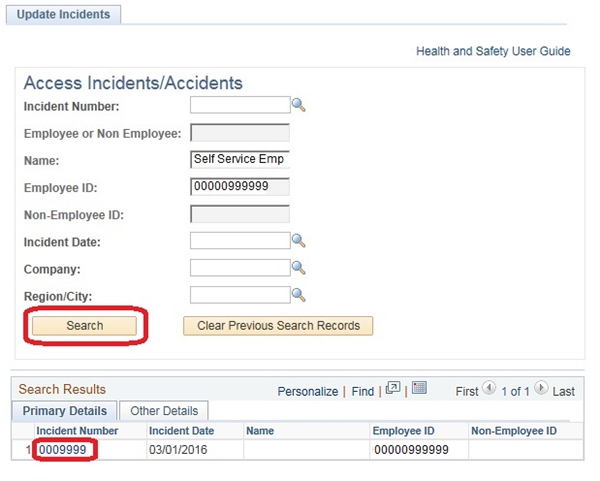Click the Find link in results
This screenshot has width=600, height=481.
pyautogui.click(x=362, y=391)
